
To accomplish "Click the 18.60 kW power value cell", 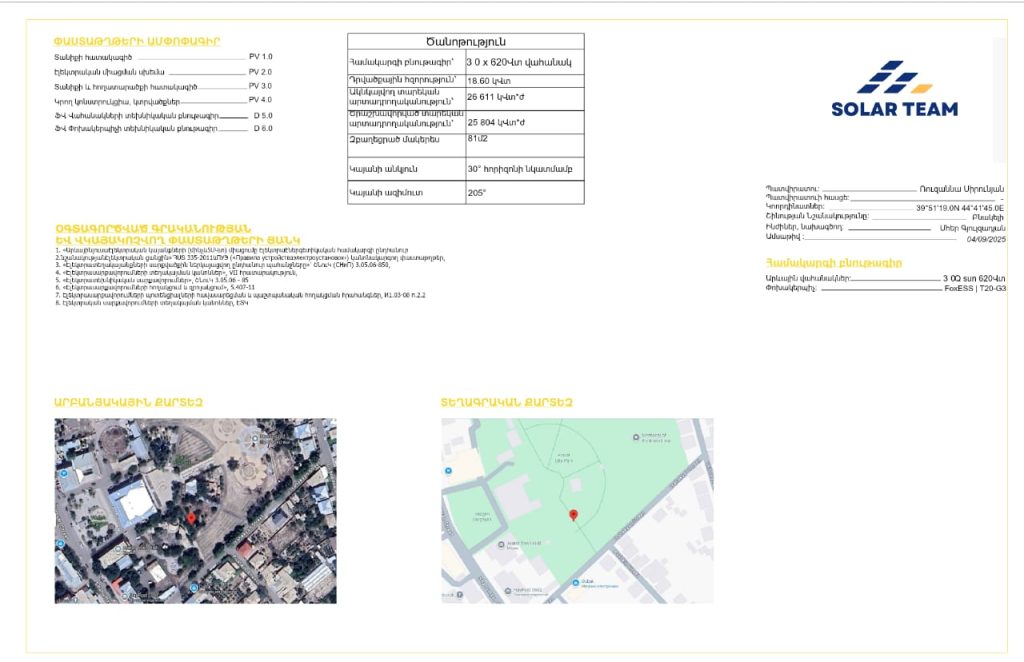I will tap(524, 78).
